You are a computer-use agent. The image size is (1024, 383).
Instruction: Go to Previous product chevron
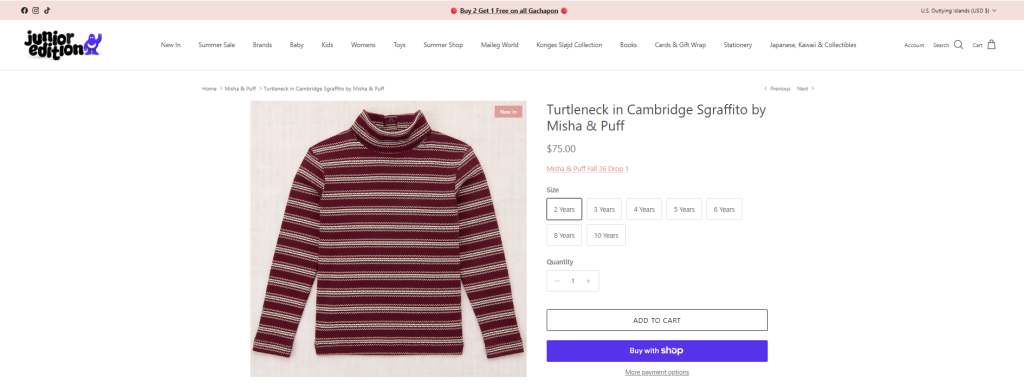click(x=765, y=88)
